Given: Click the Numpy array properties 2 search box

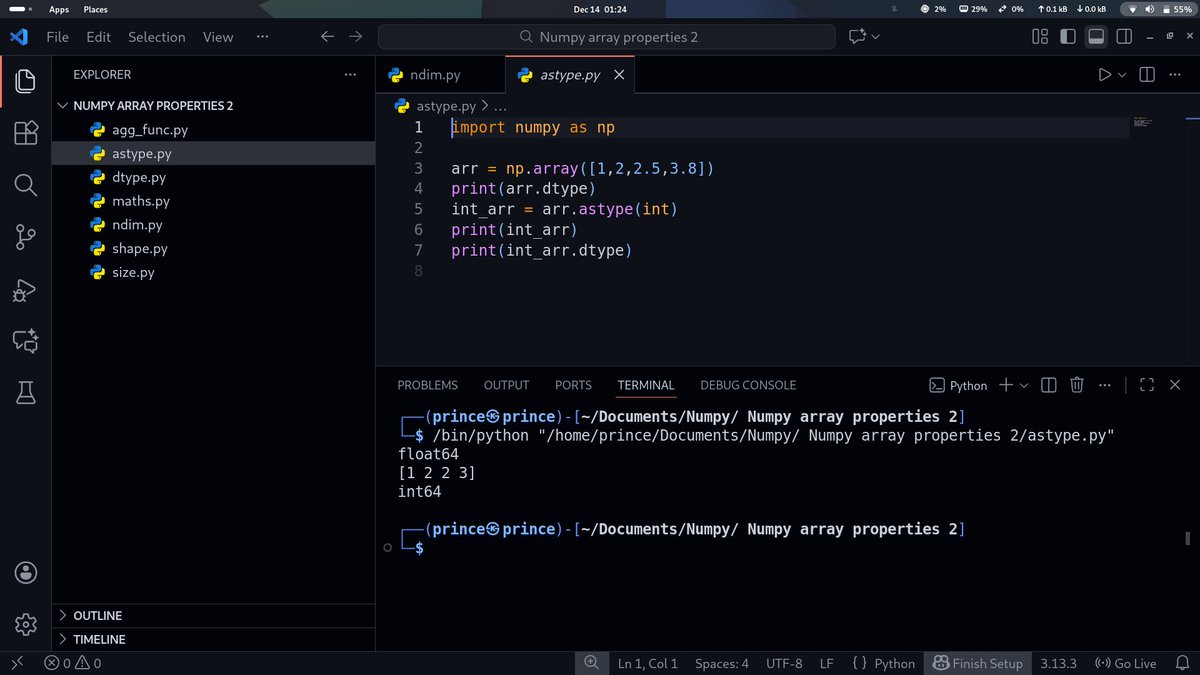Looking at the screenshot, I should [x=606, y=37].
